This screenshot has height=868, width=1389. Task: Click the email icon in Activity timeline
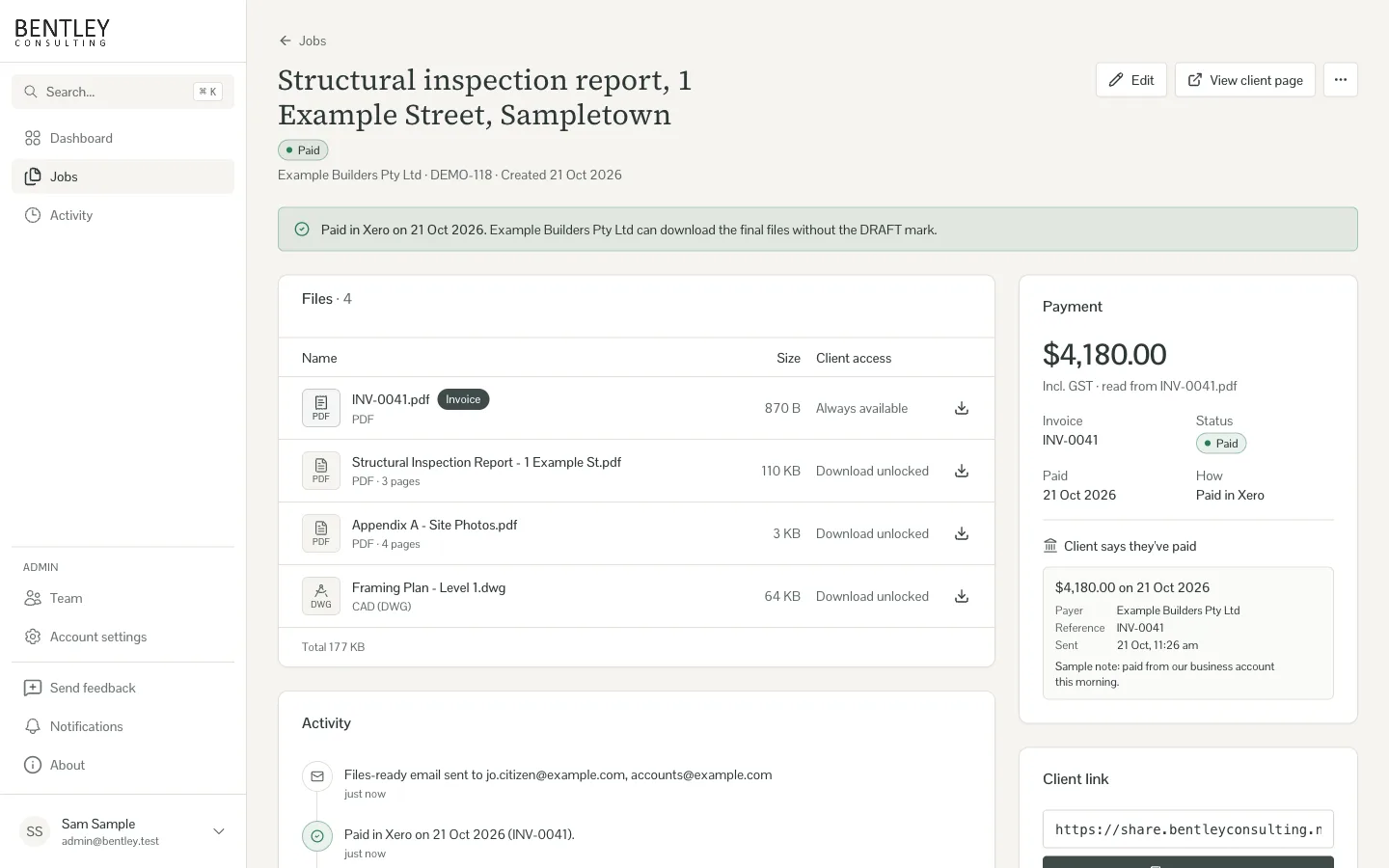pyautogui.click(x=316, y=774)
